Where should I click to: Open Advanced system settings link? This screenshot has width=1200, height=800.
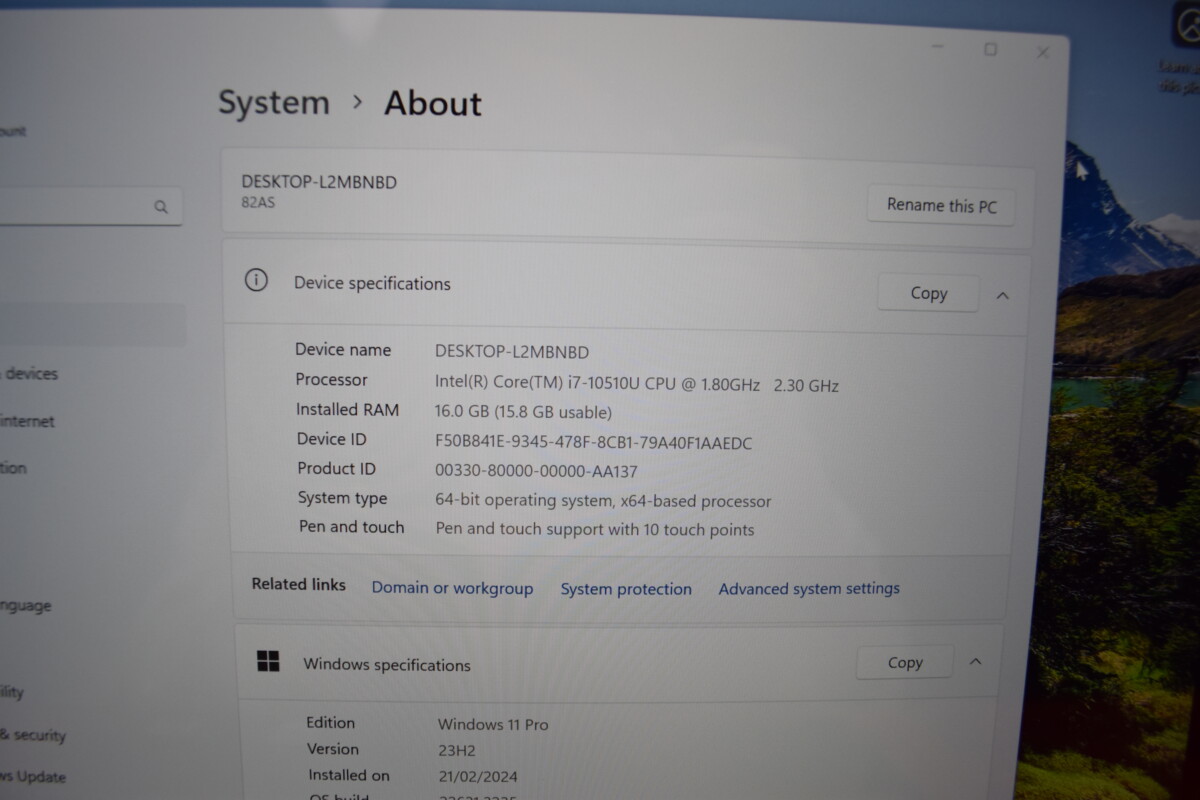tap(809, 589)
